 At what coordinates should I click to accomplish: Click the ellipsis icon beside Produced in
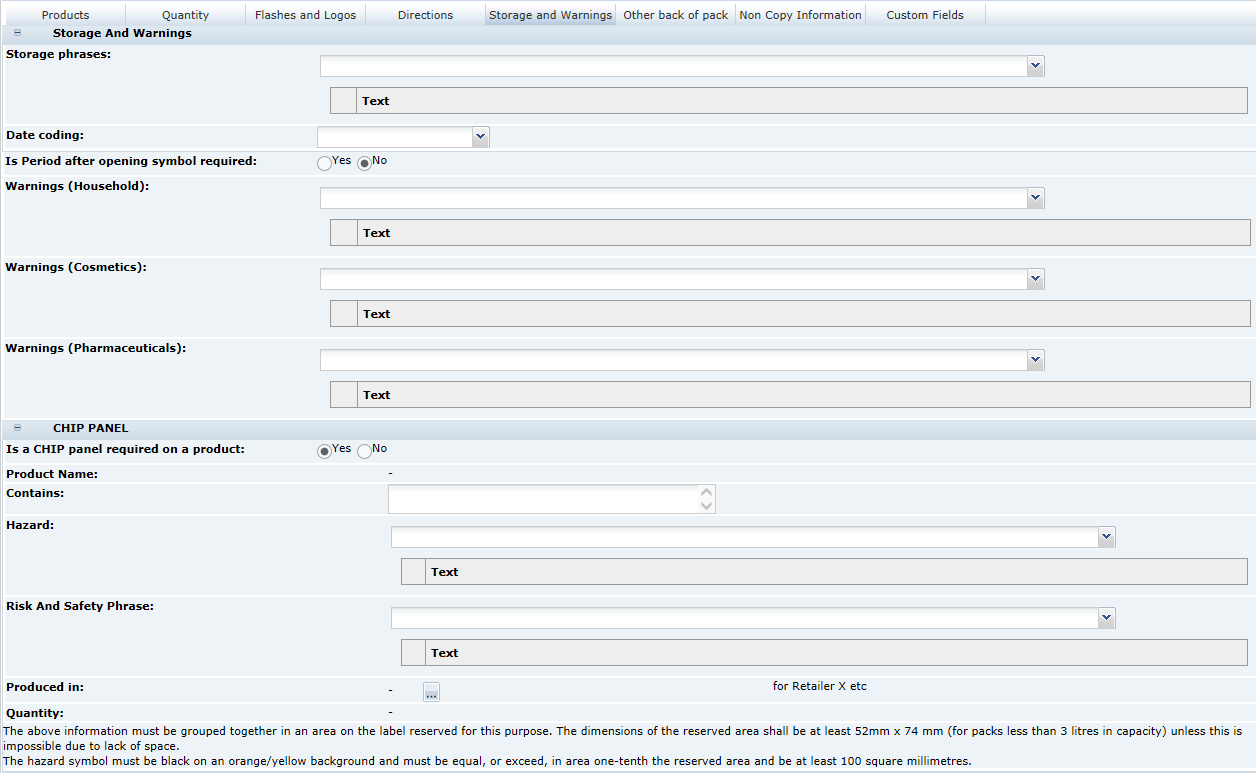coord(430,691)
